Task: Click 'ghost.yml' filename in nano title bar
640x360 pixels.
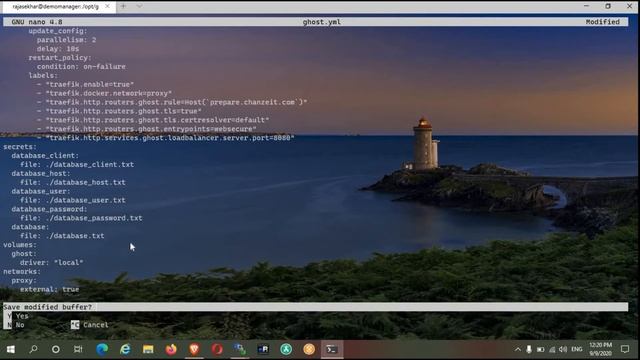Action: click(x=322, y=22)
